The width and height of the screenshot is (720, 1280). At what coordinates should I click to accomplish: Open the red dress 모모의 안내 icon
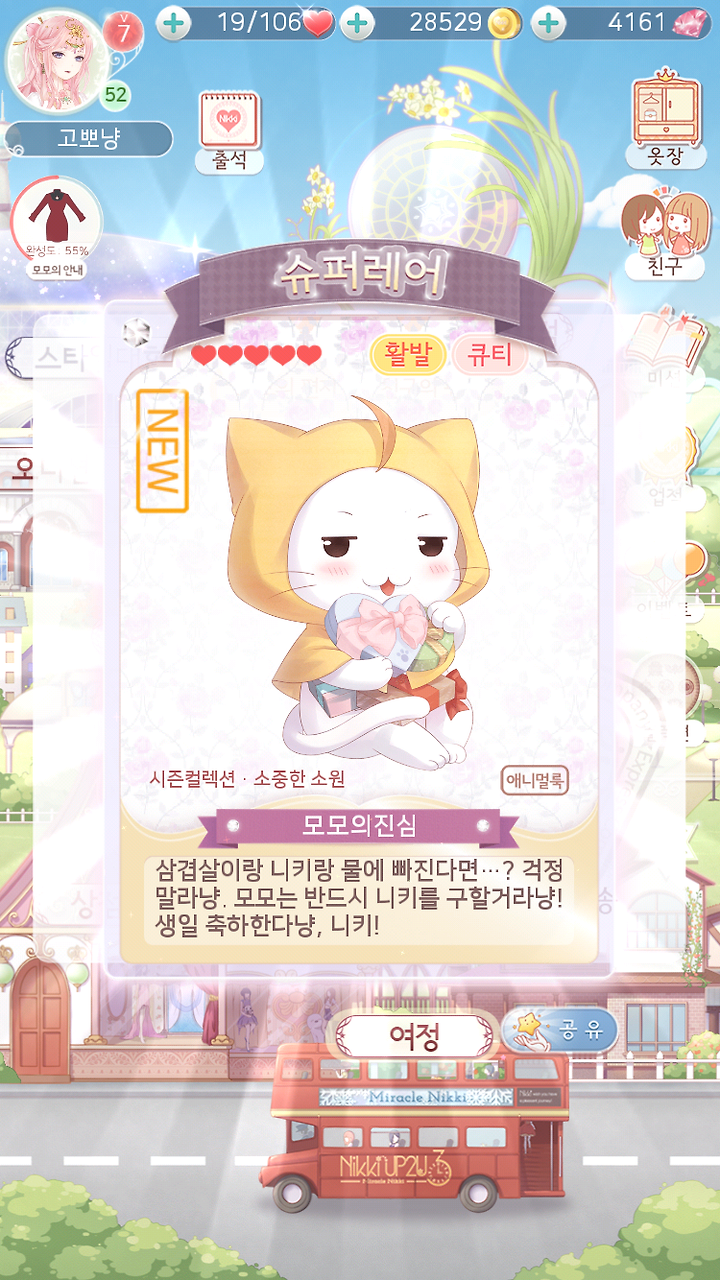pos(56,227)
